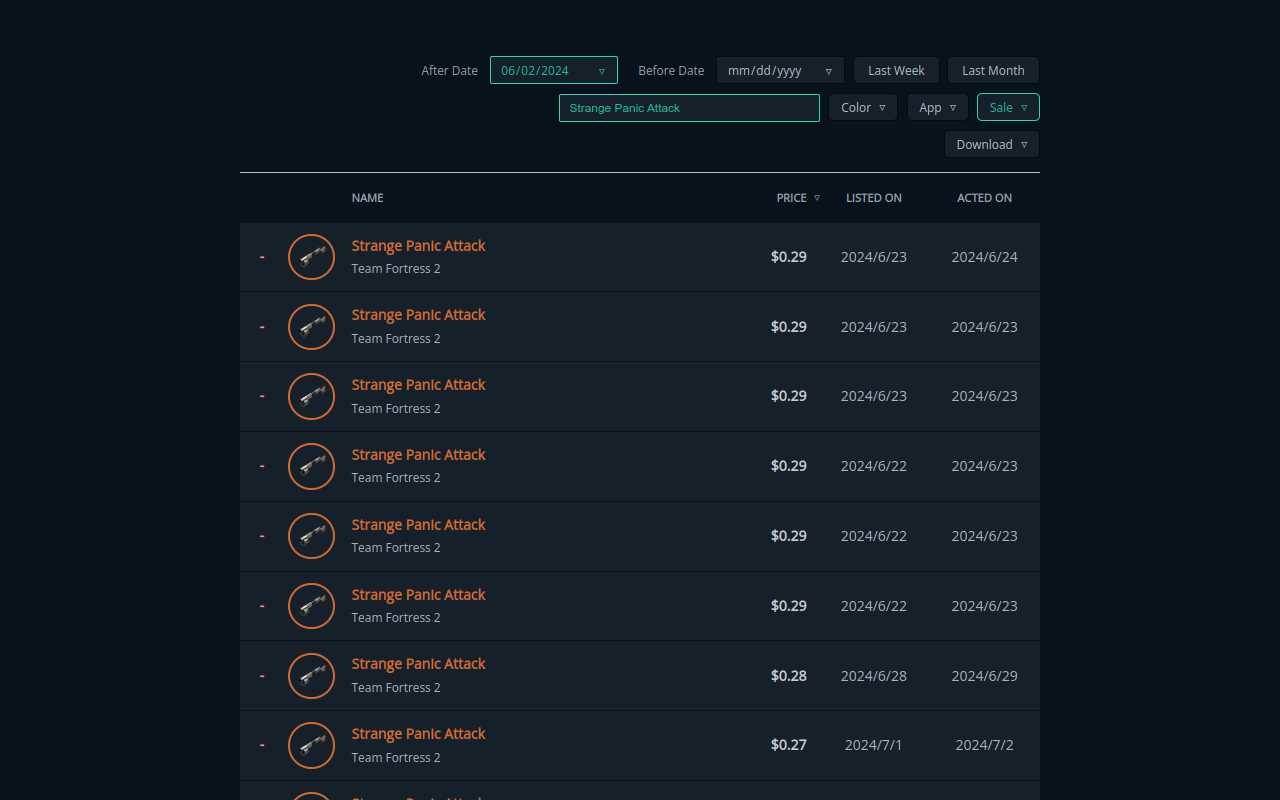Click the dash marker on the first listing row
The image size is (1280, 800).
pos(262,257)
